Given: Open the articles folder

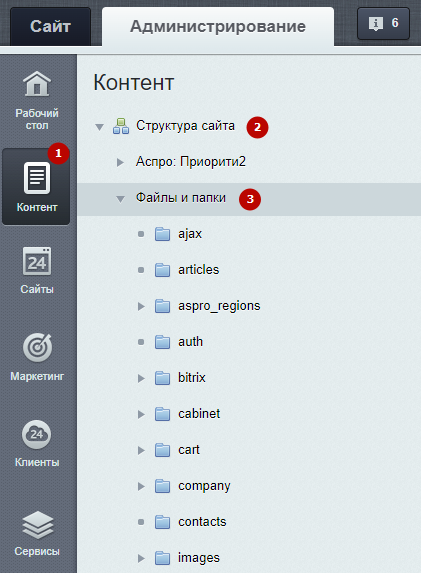Looking at the screenshot, I should click(x=198, y=270).
